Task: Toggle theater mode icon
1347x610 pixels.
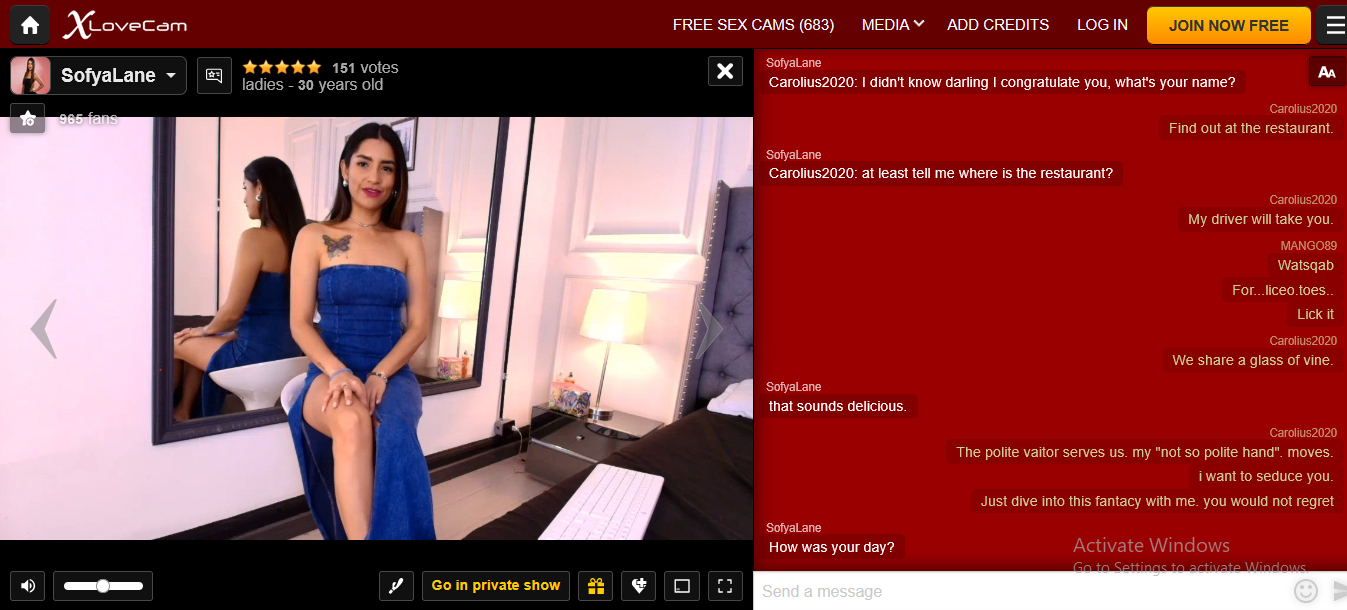Action: (x=682, y=586)
